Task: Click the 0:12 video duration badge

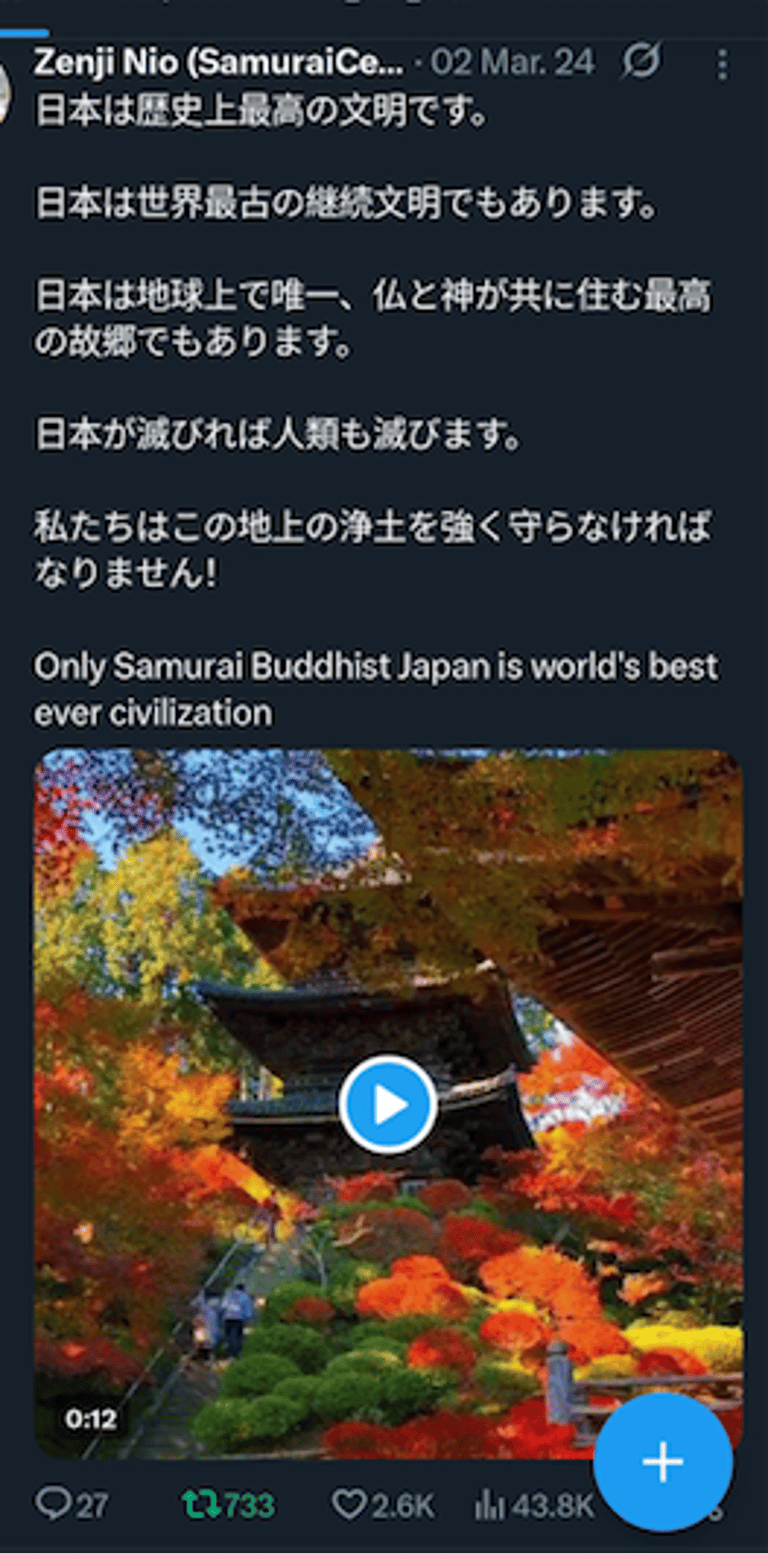Action: coord(91,1418)
